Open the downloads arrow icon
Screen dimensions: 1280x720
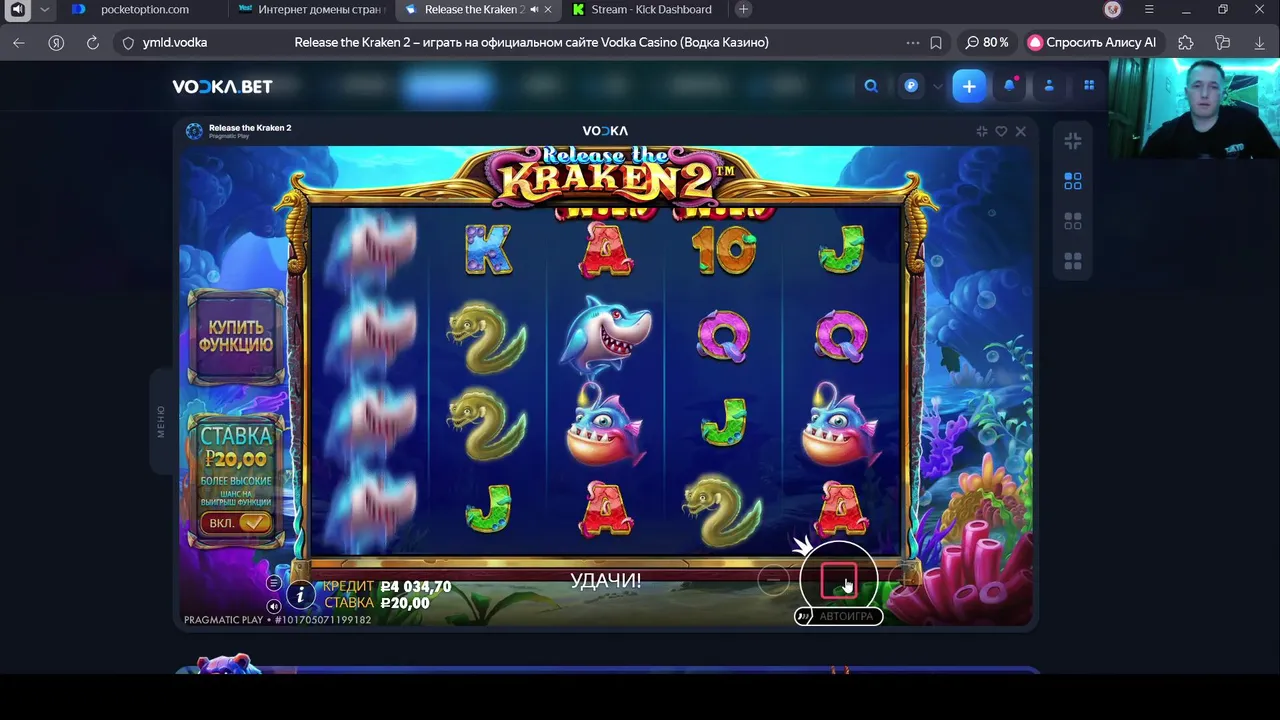(x=1259, y=43)
